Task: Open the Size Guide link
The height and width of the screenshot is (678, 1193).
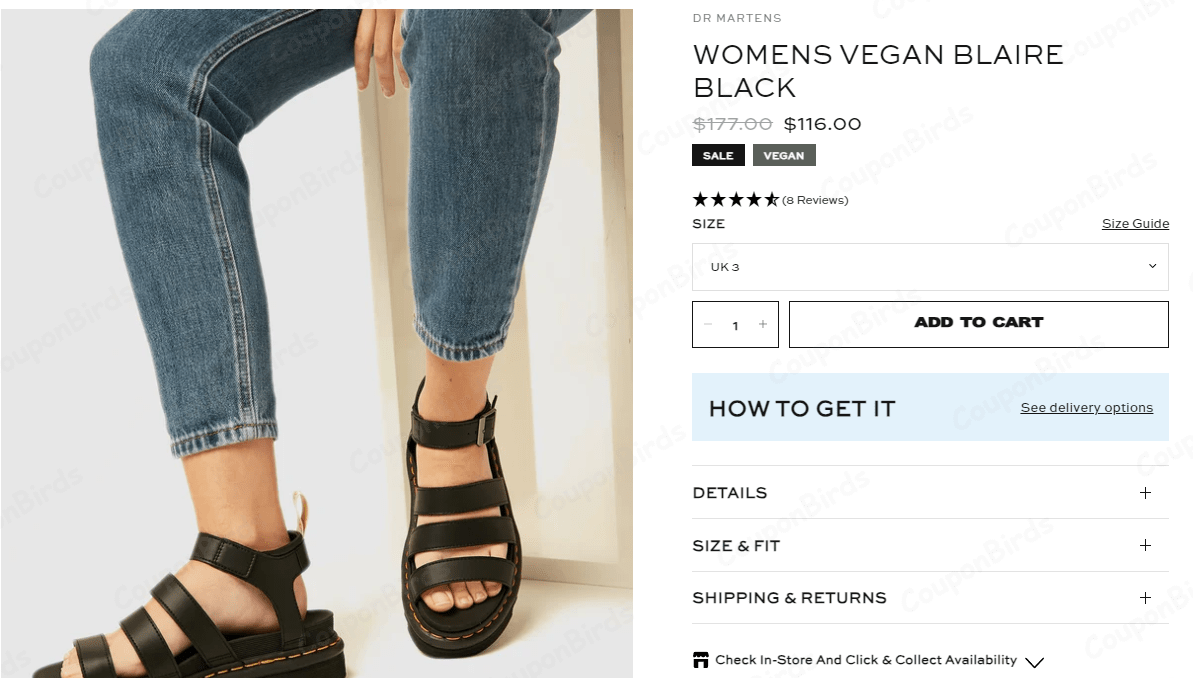Action: pyautogui.click(x=1135, y=224)
